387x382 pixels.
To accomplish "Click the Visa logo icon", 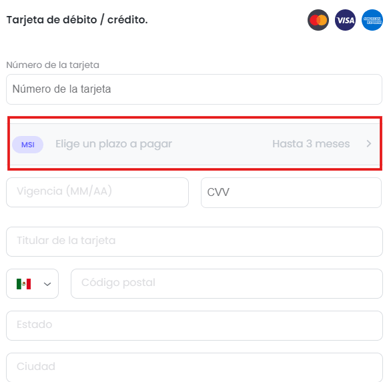I will (345, 20).
